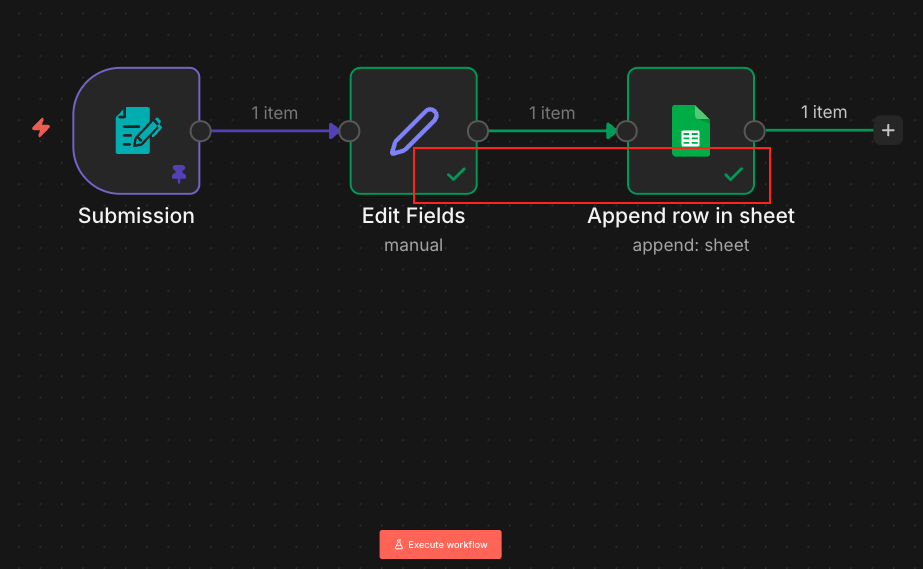This screenshot has width=923, height=569.
Task: Click the red lightning bolt trigger icon
Action: pos(41,128)
